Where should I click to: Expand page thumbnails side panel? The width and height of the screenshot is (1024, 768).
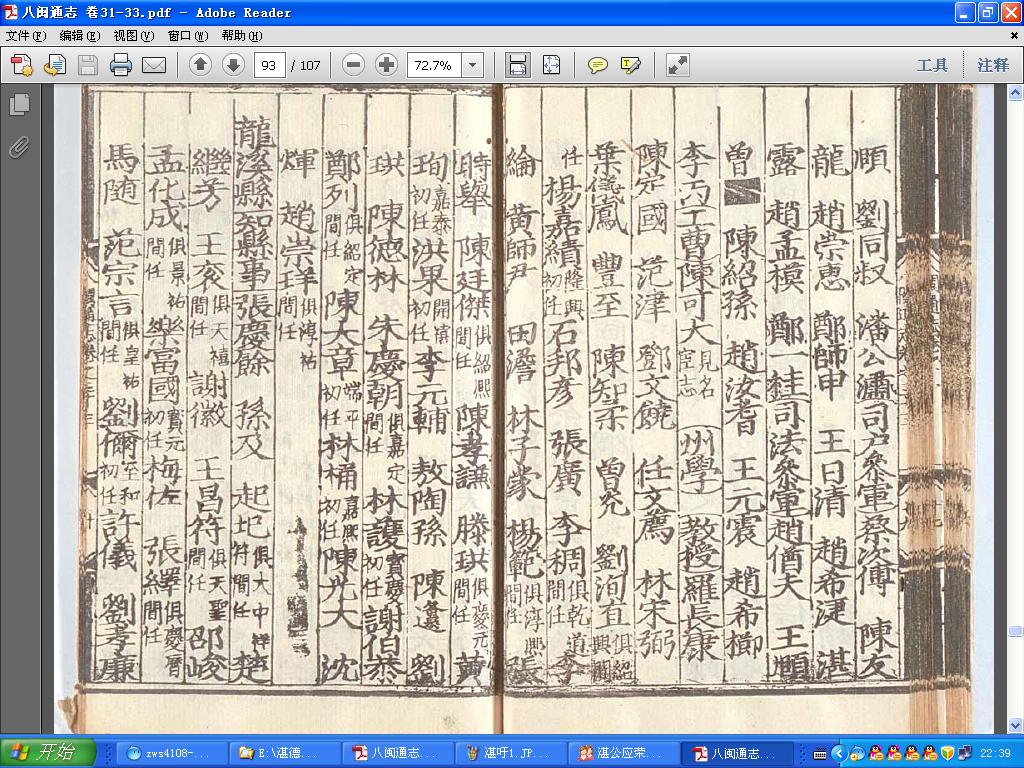pyautogui.click(x=20, y=104)
